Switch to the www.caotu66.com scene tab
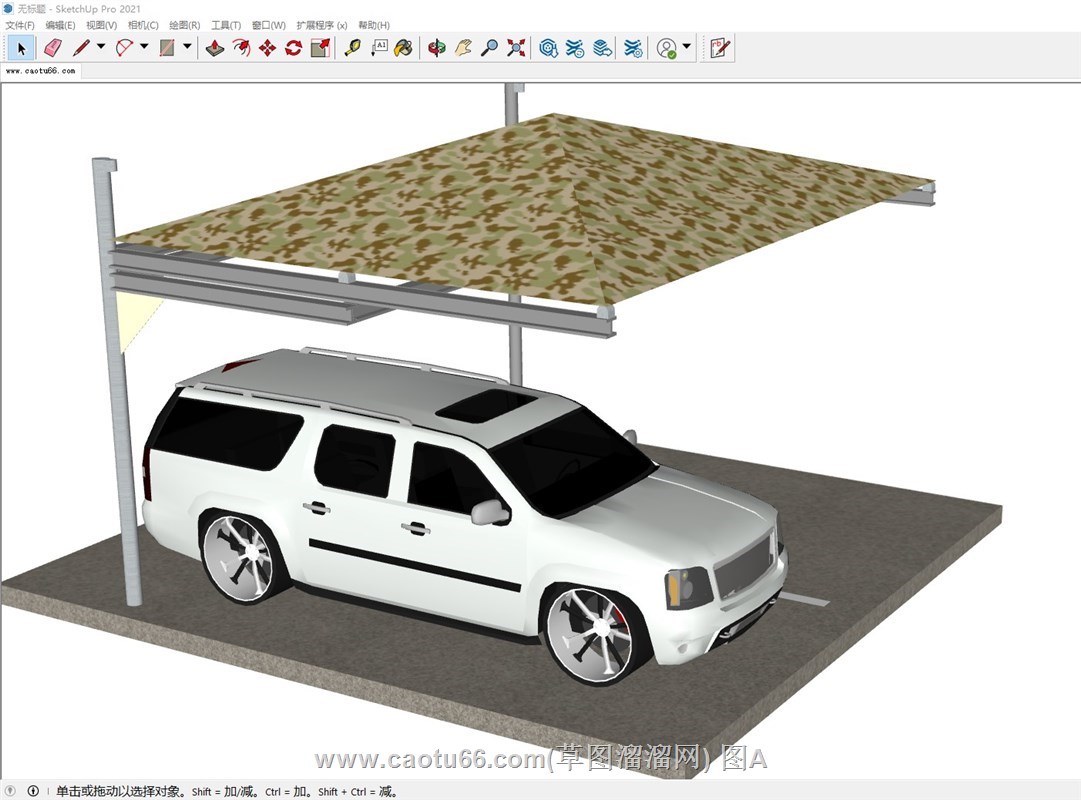 [x=40, y=72]
